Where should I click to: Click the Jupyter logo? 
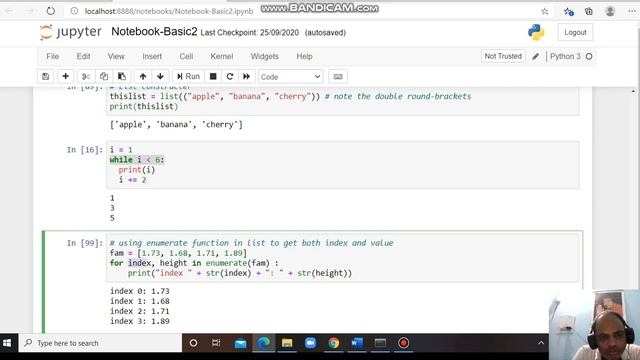click(70, 32)
